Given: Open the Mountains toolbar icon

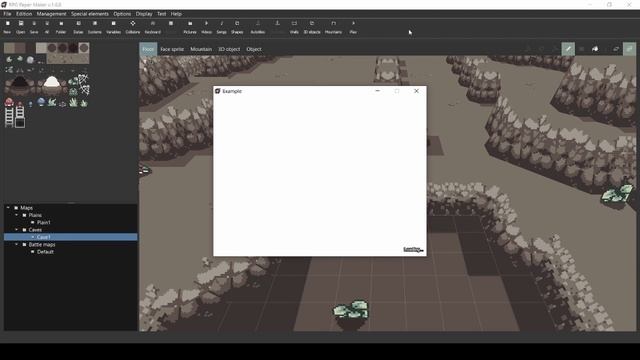Looking at the screenshot, I should [x=333, y=27].
